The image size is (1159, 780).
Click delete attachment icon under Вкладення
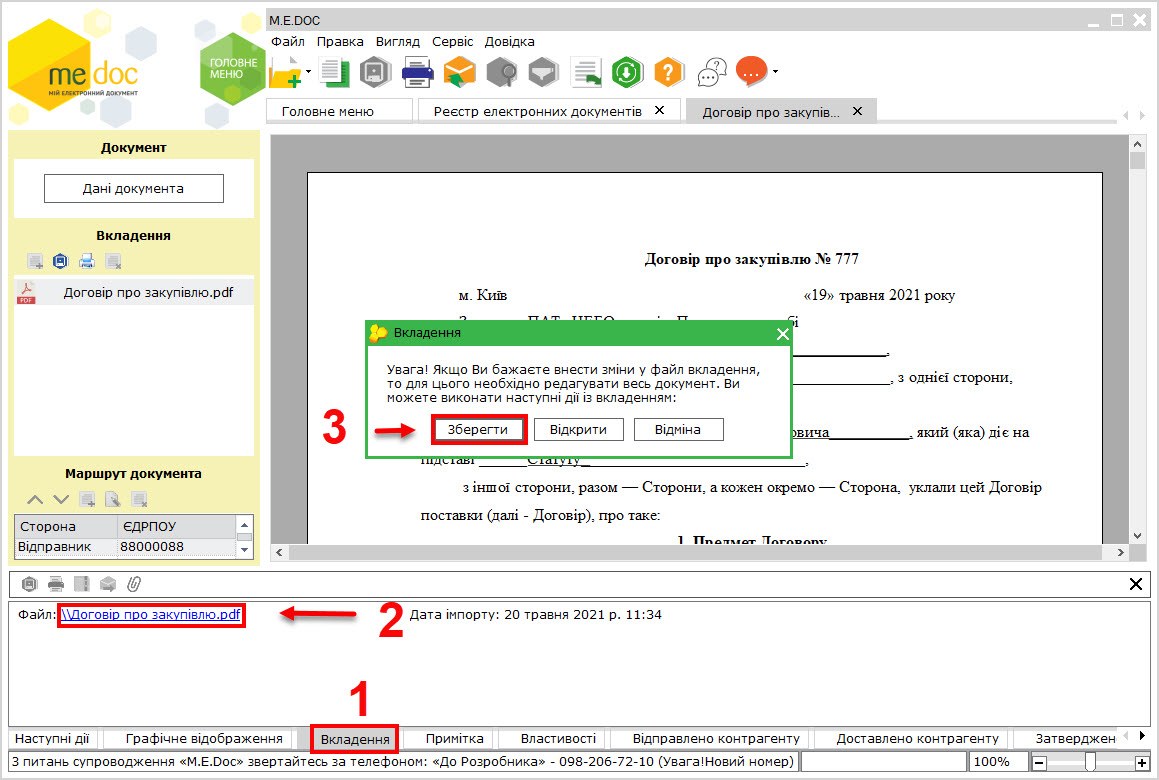pyautogui.click(x=113, y=261)
